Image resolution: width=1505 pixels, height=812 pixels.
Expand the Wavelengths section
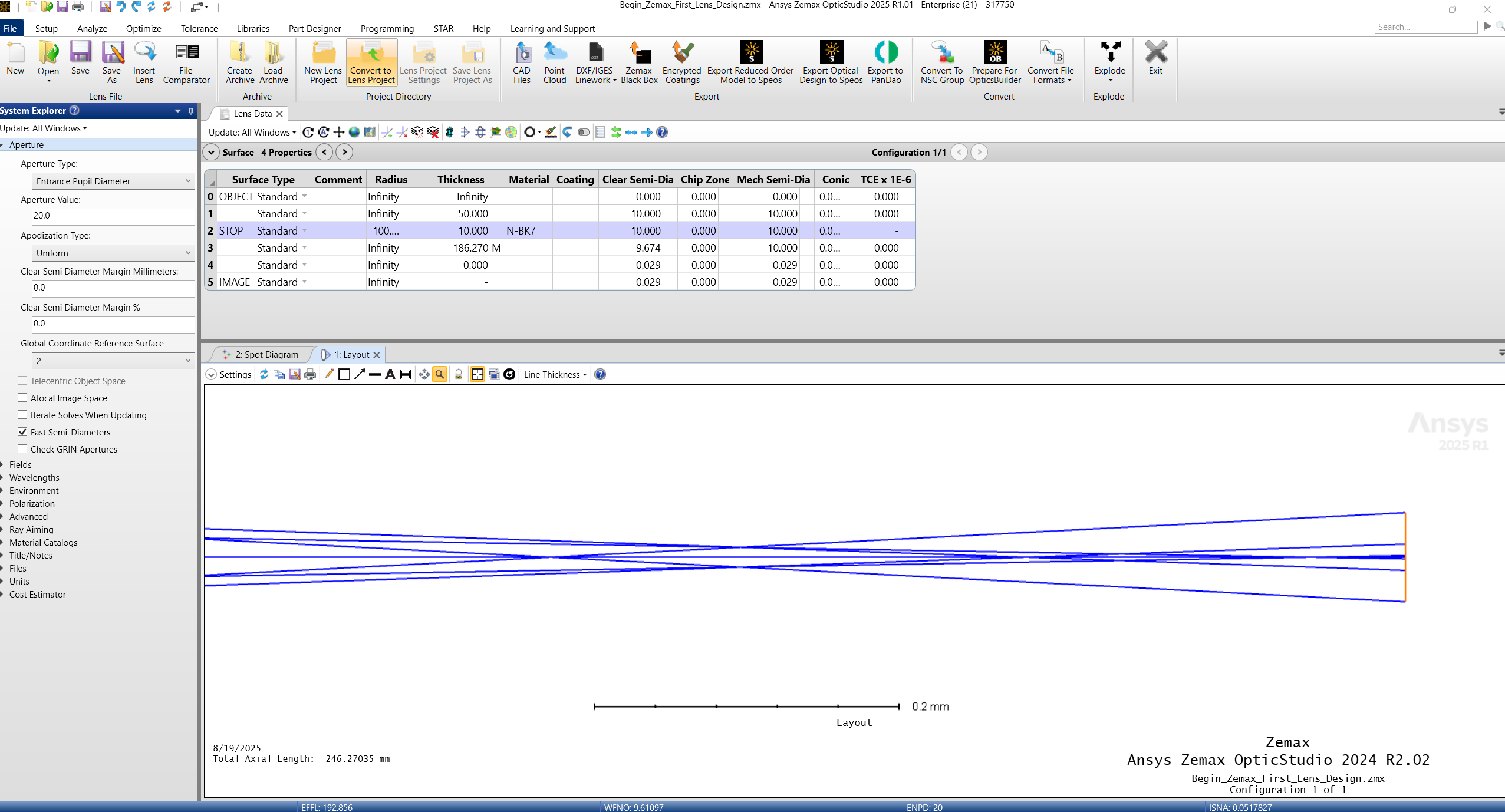(x=34, y=477)
